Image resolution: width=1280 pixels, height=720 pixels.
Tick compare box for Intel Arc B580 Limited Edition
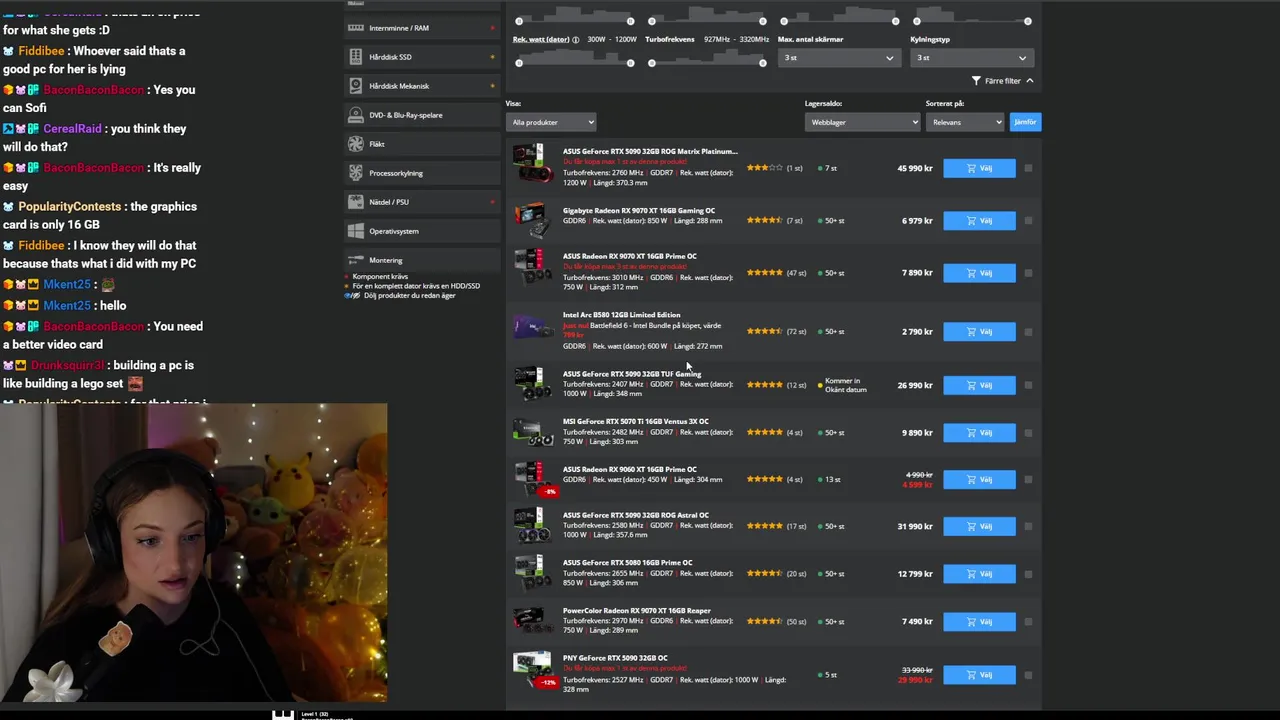coord(1028,331)
